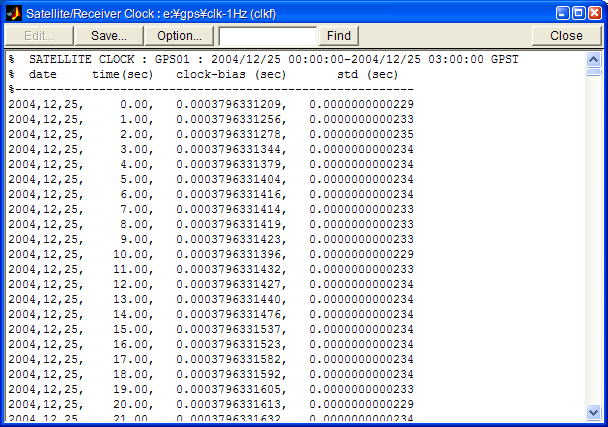The width and height of the screenshot is (608, 427).
Task: Click the MATLAB icon in the title bar
Action: [x=13, y=11]
